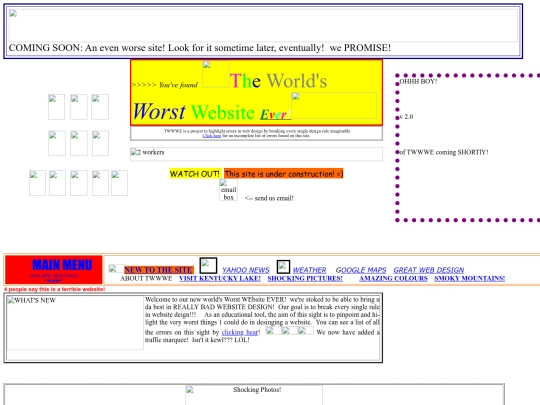Follow the SHOCKING PICTURES! link
Image resolution: width=540 pixels, height=405 pixels.
coord(305,278)
